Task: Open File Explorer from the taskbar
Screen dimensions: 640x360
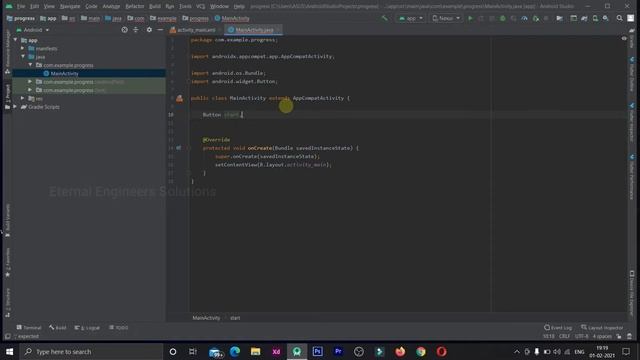Action: 256,351
